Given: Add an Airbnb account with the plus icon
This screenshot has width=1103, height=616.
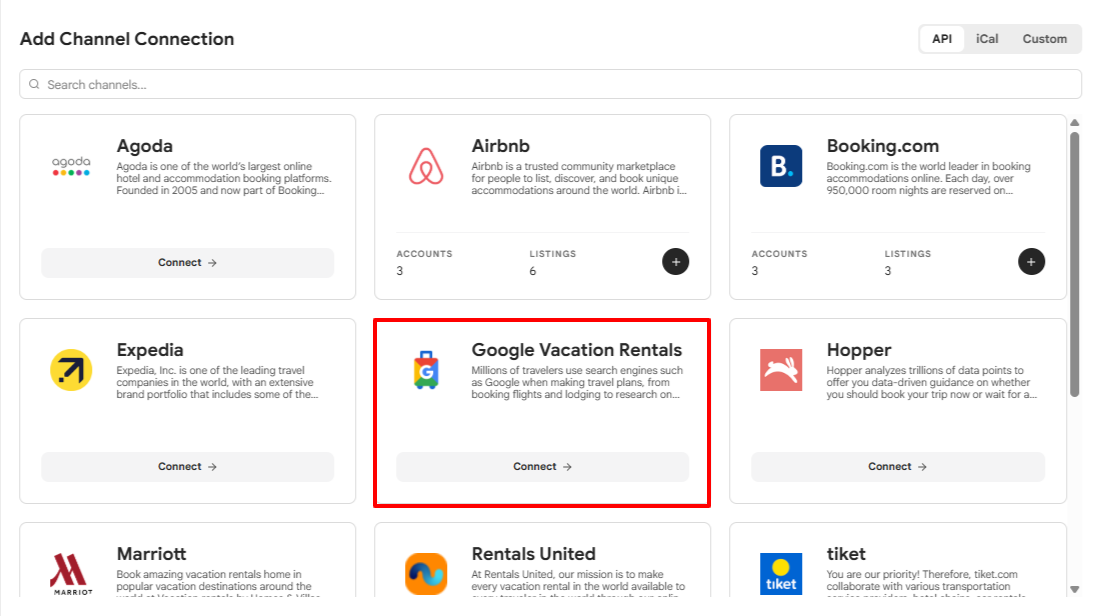Looking at the screenshot, I should [x=675, y=262].
